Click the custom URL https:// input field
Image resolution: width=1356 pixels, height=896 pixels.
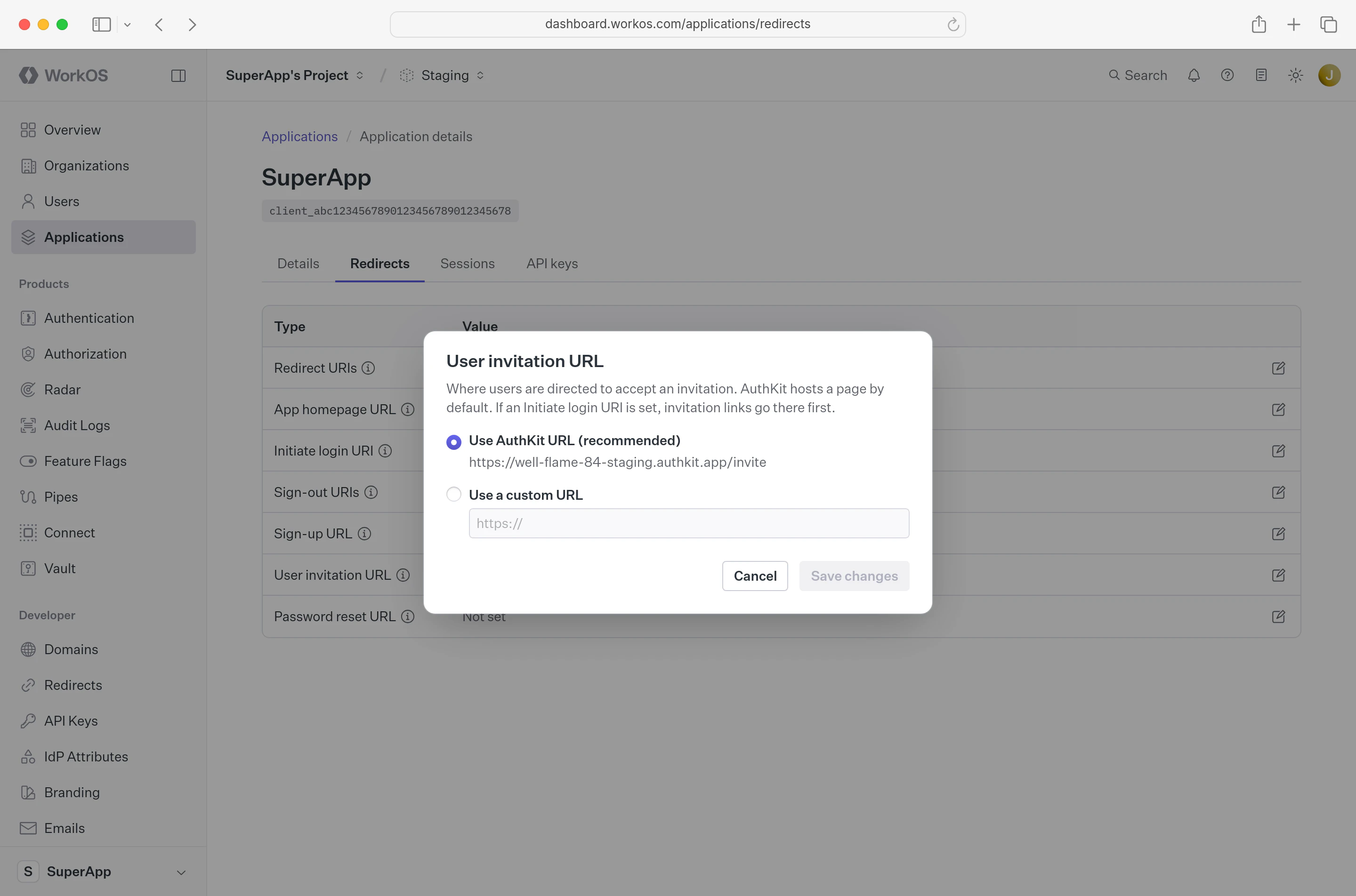point(689,523)
